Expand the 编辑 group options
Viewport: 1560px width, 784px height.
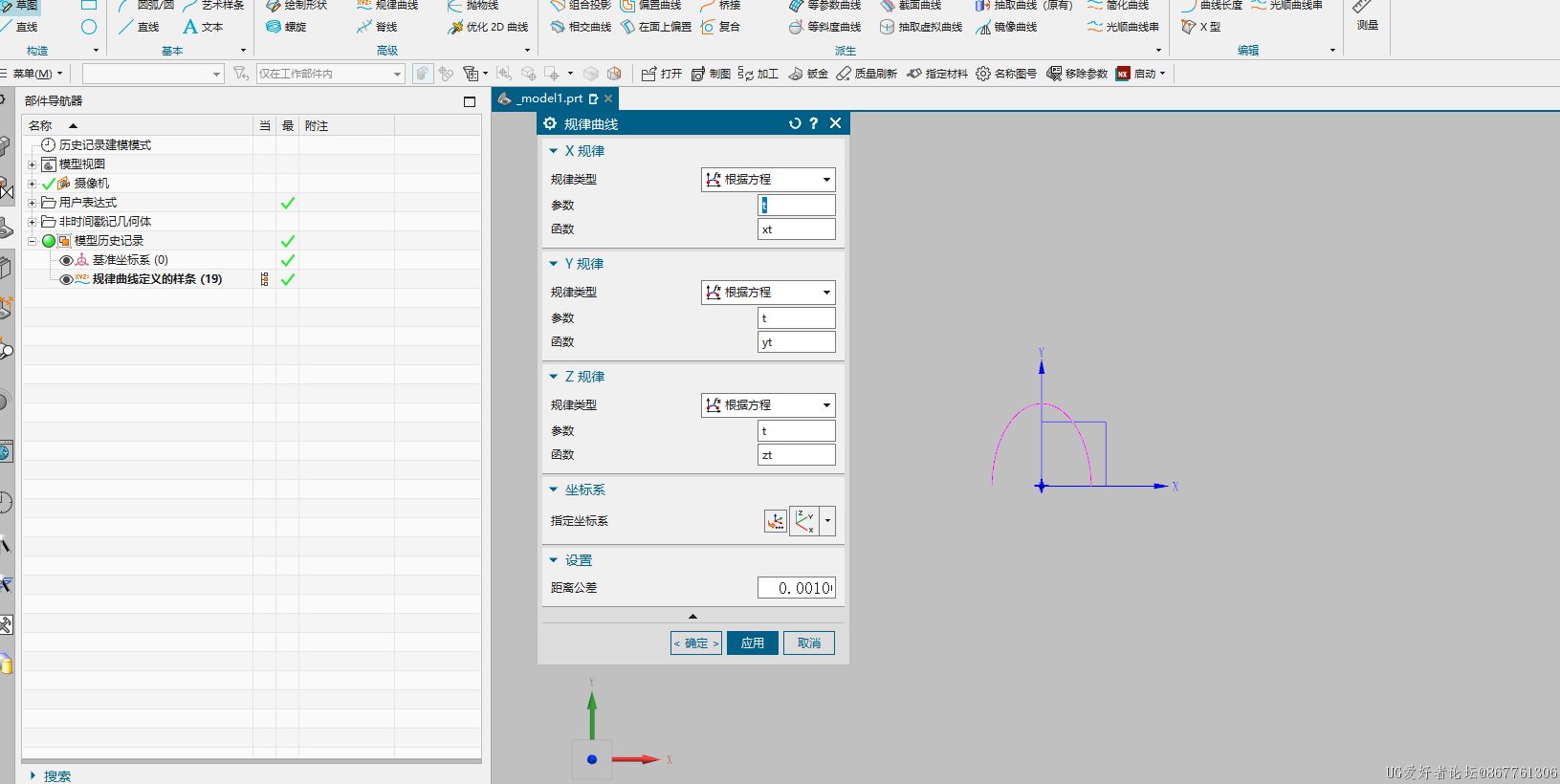pyautogui.click(x=1332, y=51)
